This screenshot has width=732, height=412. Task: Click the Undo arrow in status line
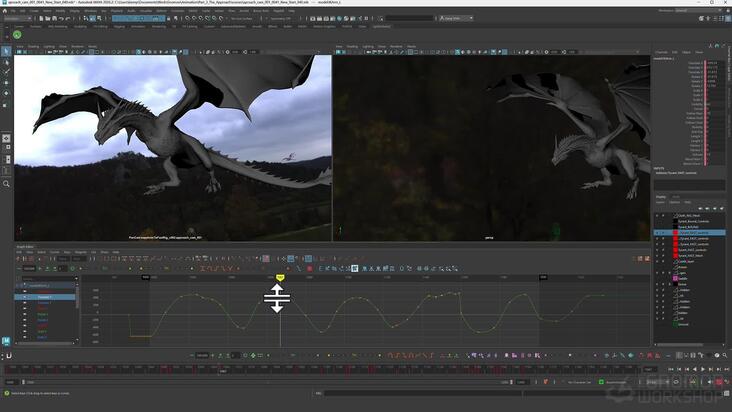click(61, 18)
